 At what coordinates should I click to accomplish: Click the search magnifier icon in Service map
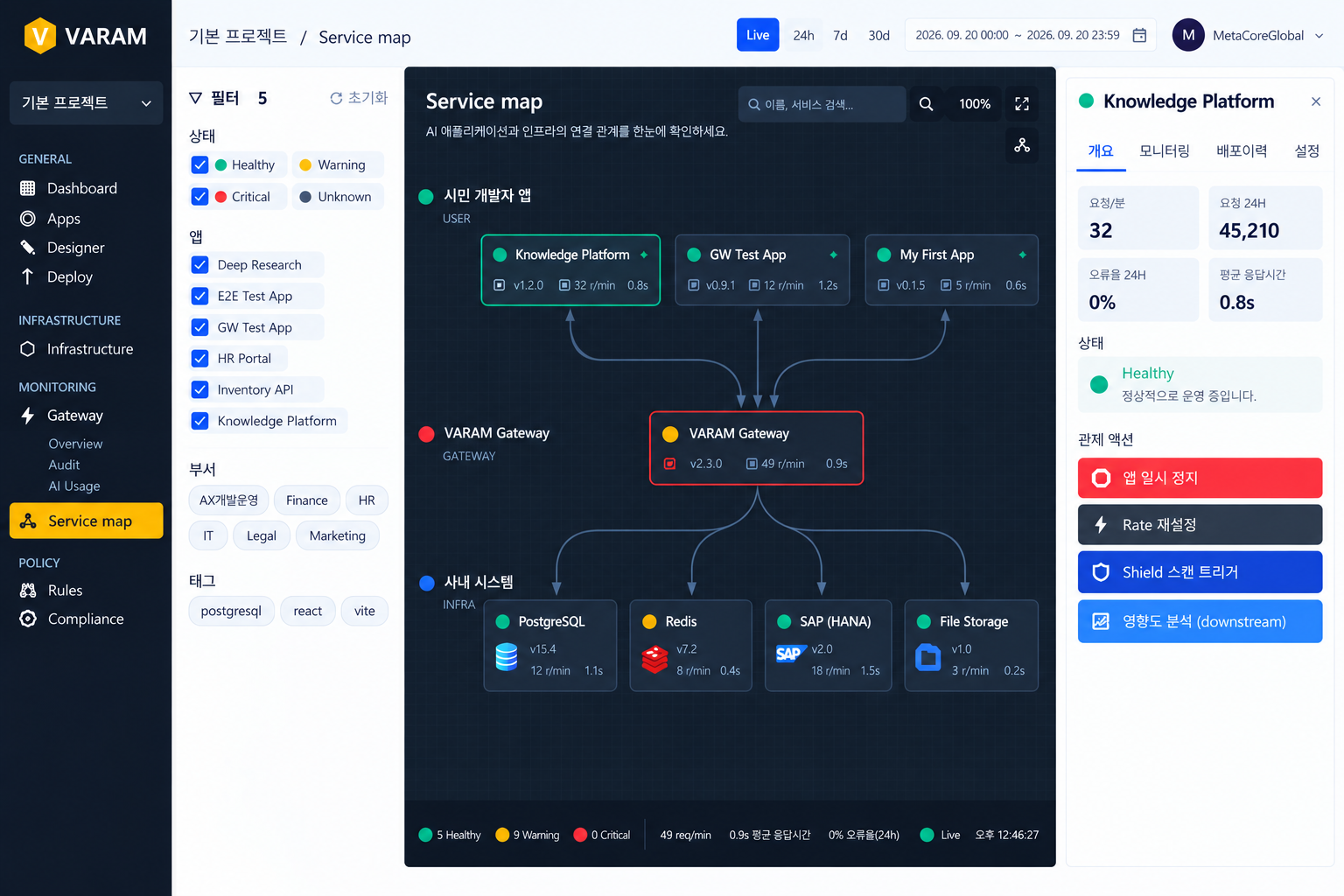tap(926, 104)
